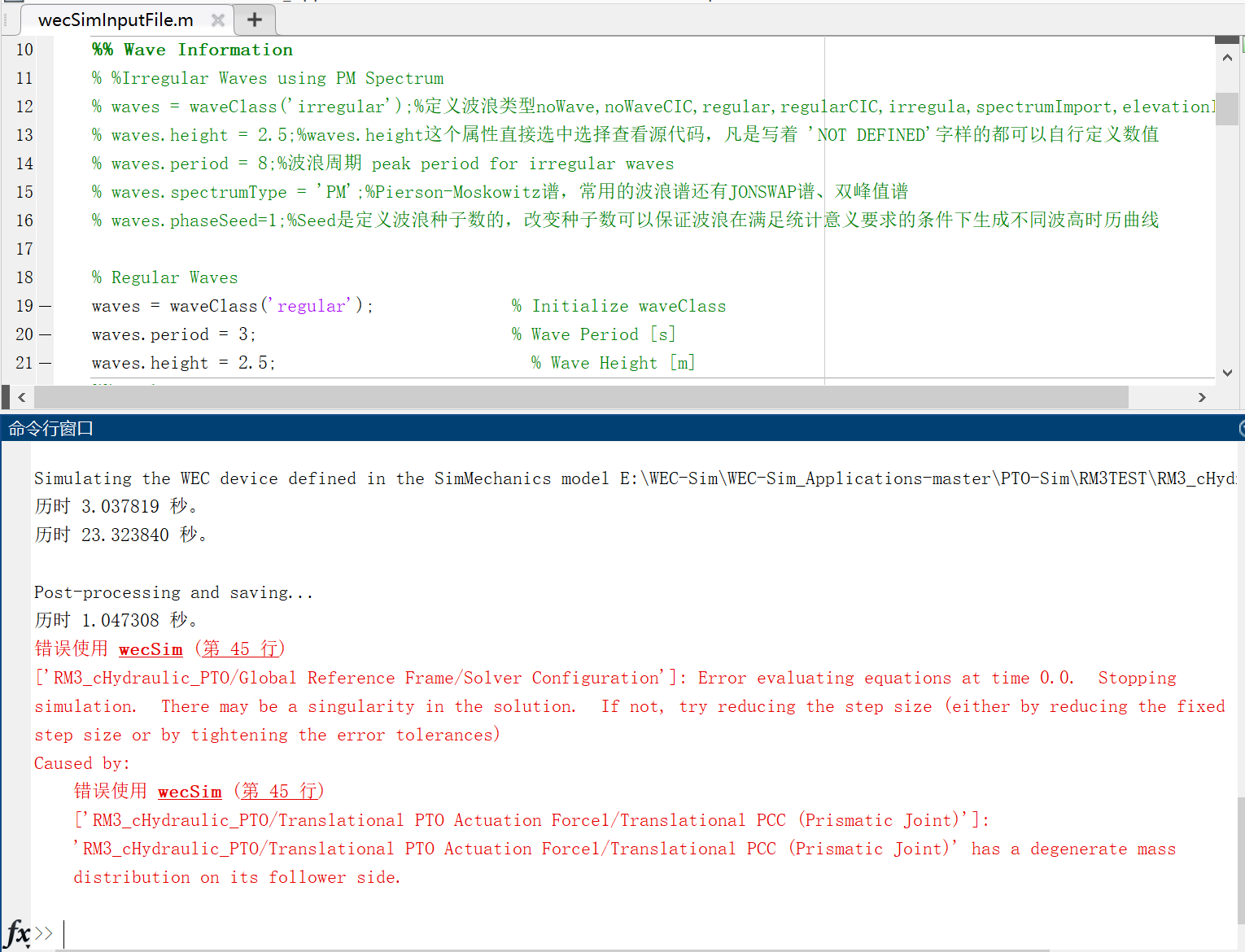Open the first wecSim (第 45 行) error link
The height and width of the screenshot is (952, 1245).
coord(151,649)
